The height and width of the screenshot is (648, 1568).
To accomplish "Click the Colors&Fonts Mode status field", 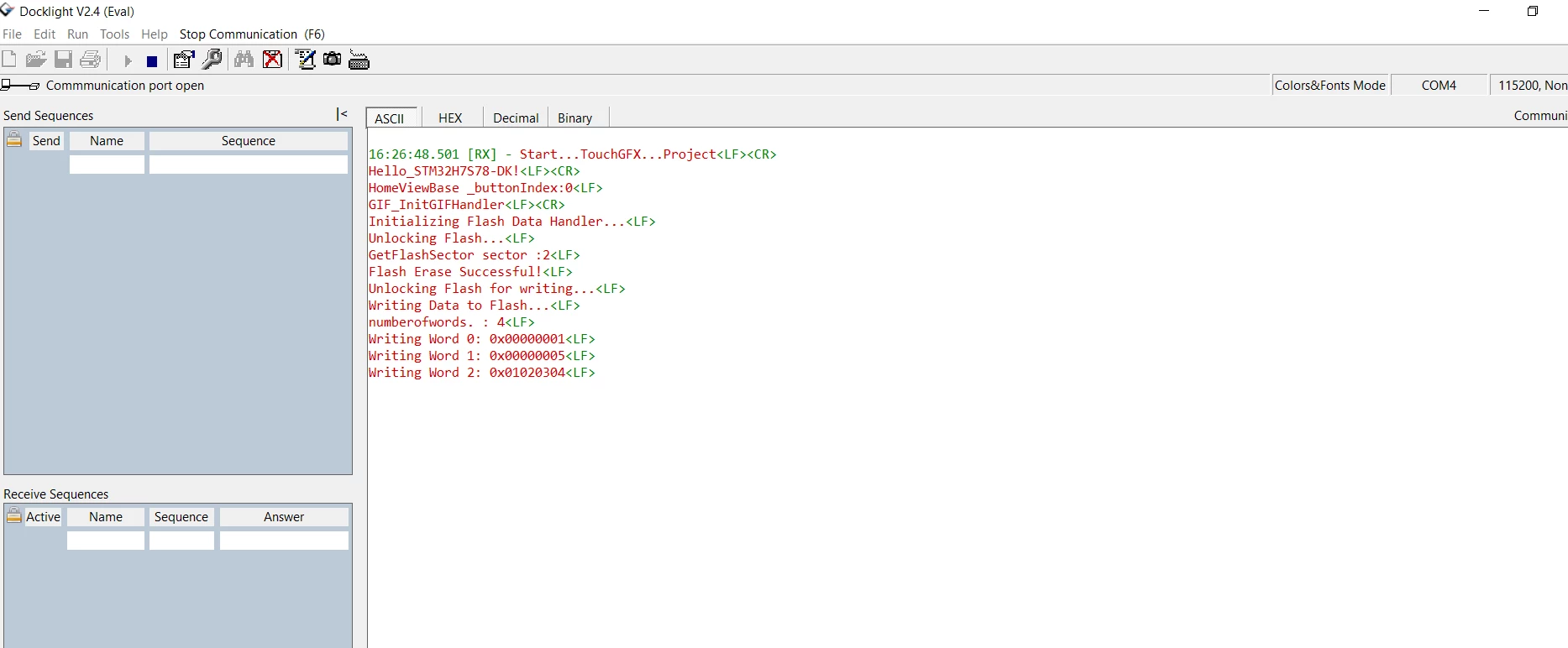I will (x=1330, y=86).
